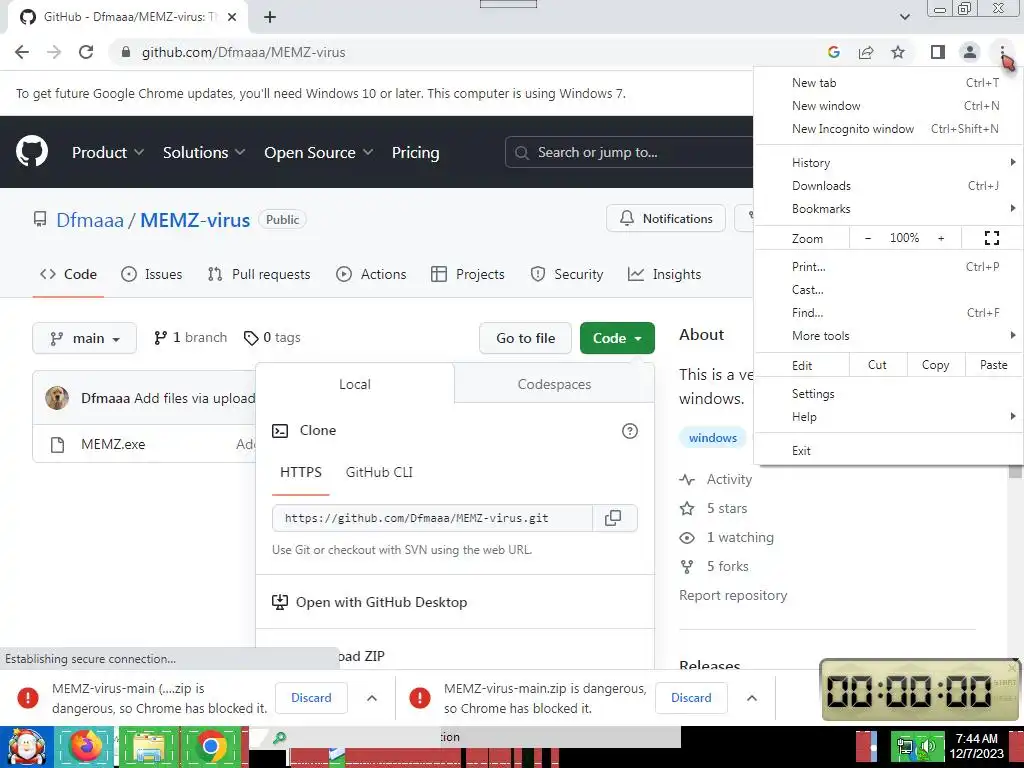Expand the Open Source menu
Viewport: 1024px width, 768px height.
(x=319, y=152)
